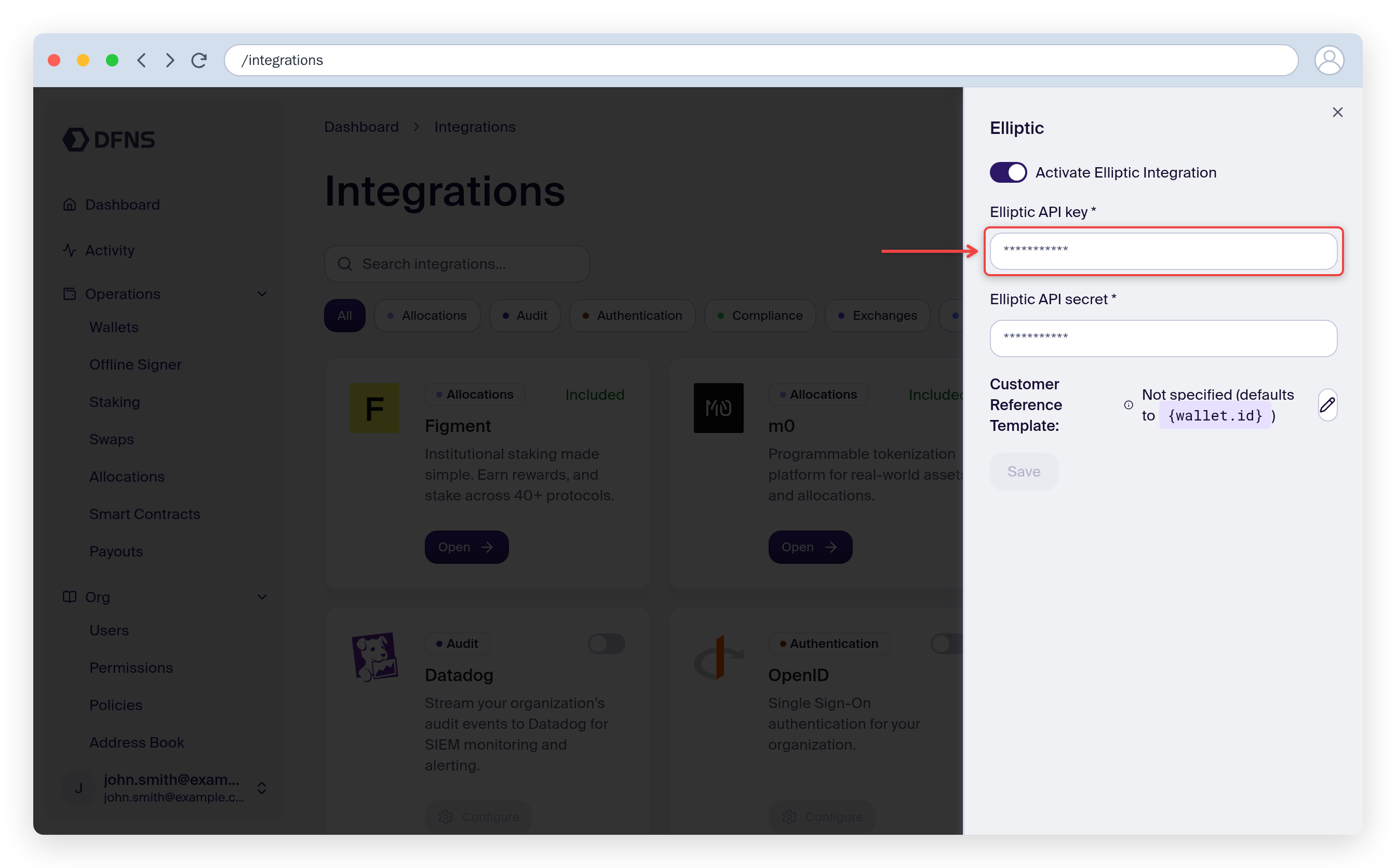Open Address Book page
This screenshot has height=868, width=1396.
click(137, 742)
